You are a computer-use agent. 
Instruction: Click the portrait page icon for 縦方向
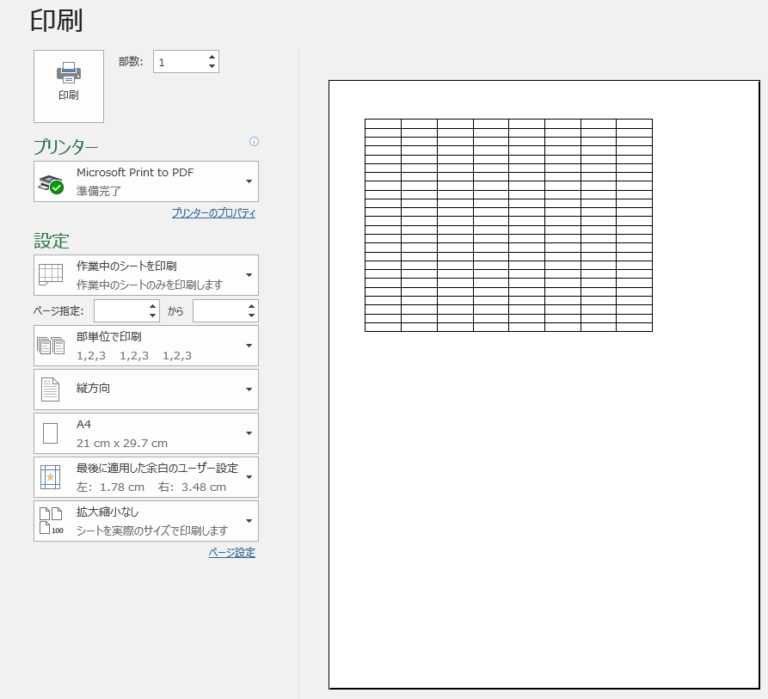coord(50,389)
